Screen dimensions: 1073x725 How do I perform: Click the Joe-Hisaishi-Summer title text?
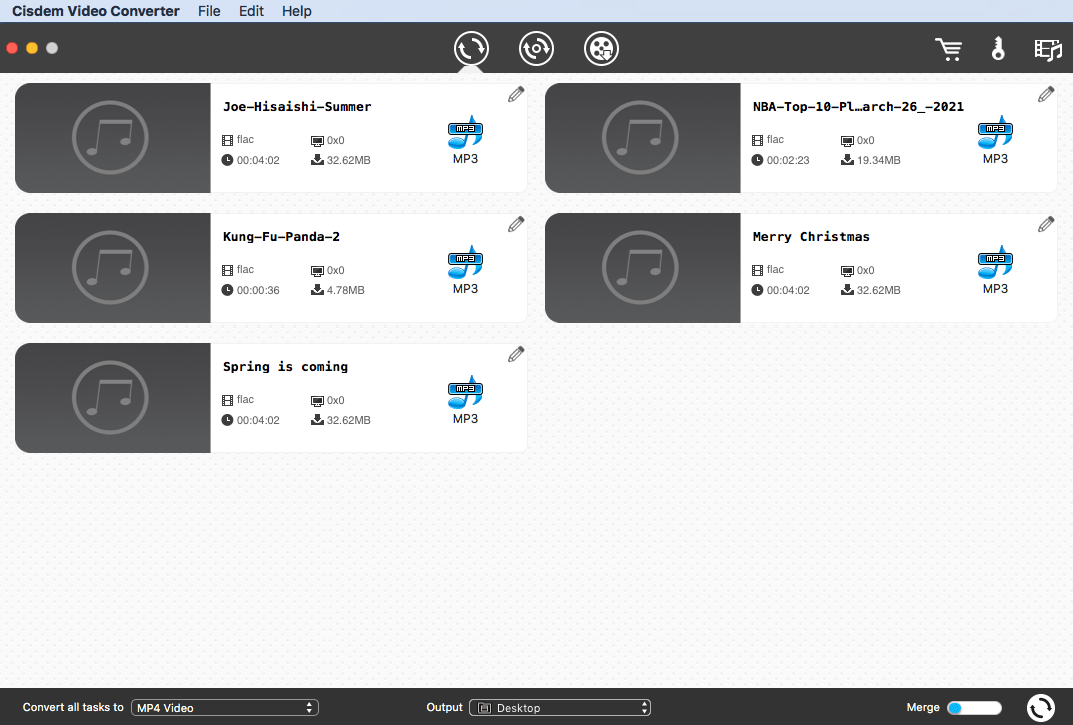click(297, 107)
